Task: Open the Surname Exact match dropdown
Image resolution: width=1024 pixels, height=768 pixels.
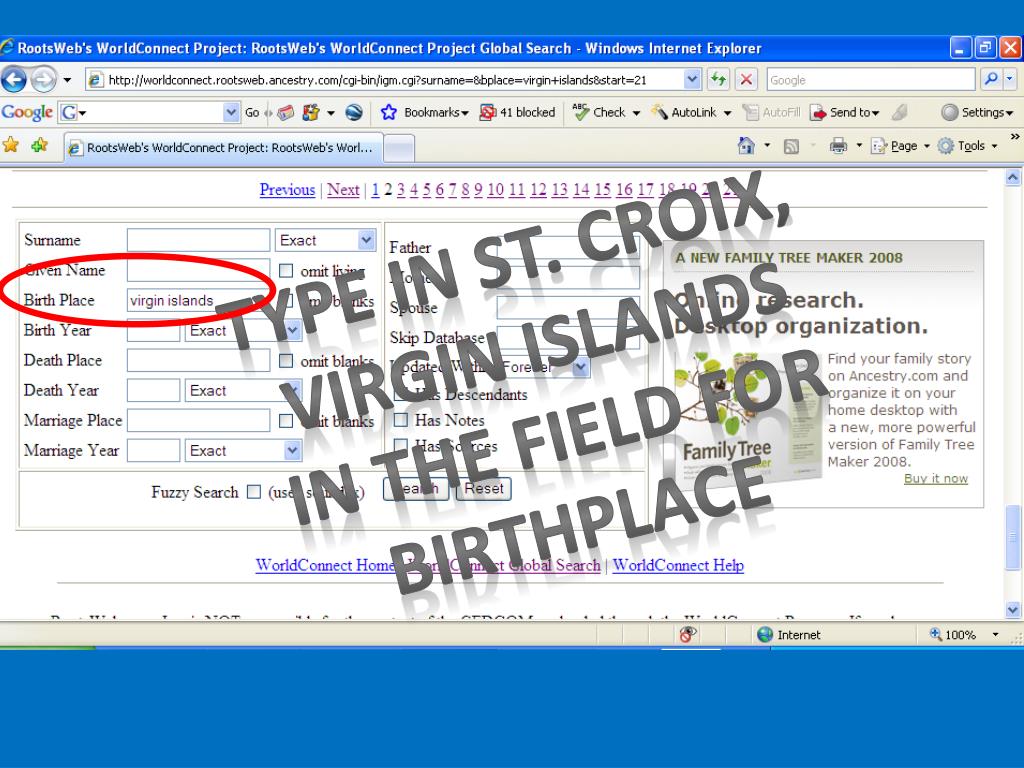Action: [x=366, y=240]
